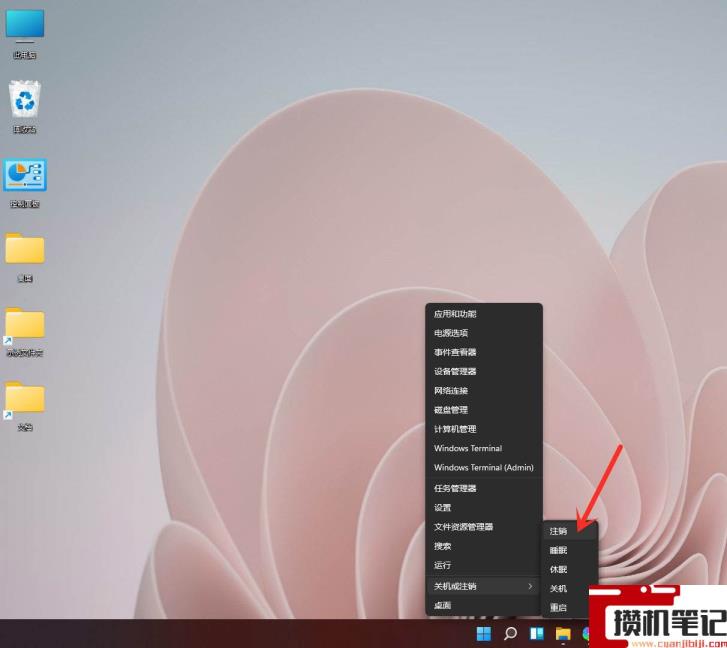727x648 pixels.
Task: Open the Control Panel desktop icon
Action: pos(25,183)
